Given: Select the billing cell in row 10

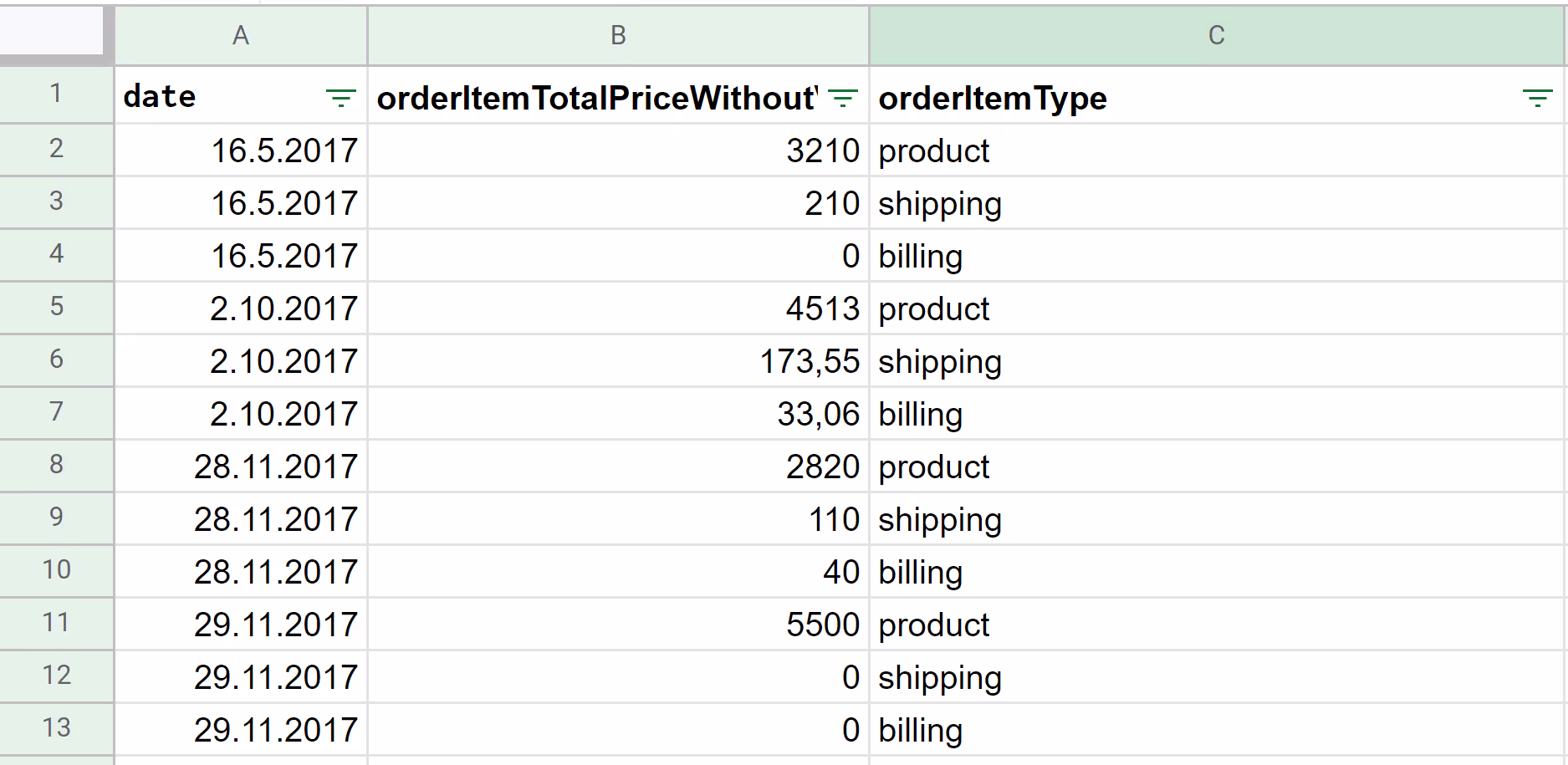Looking at the screenshot, I should (x=1217, y=572).
